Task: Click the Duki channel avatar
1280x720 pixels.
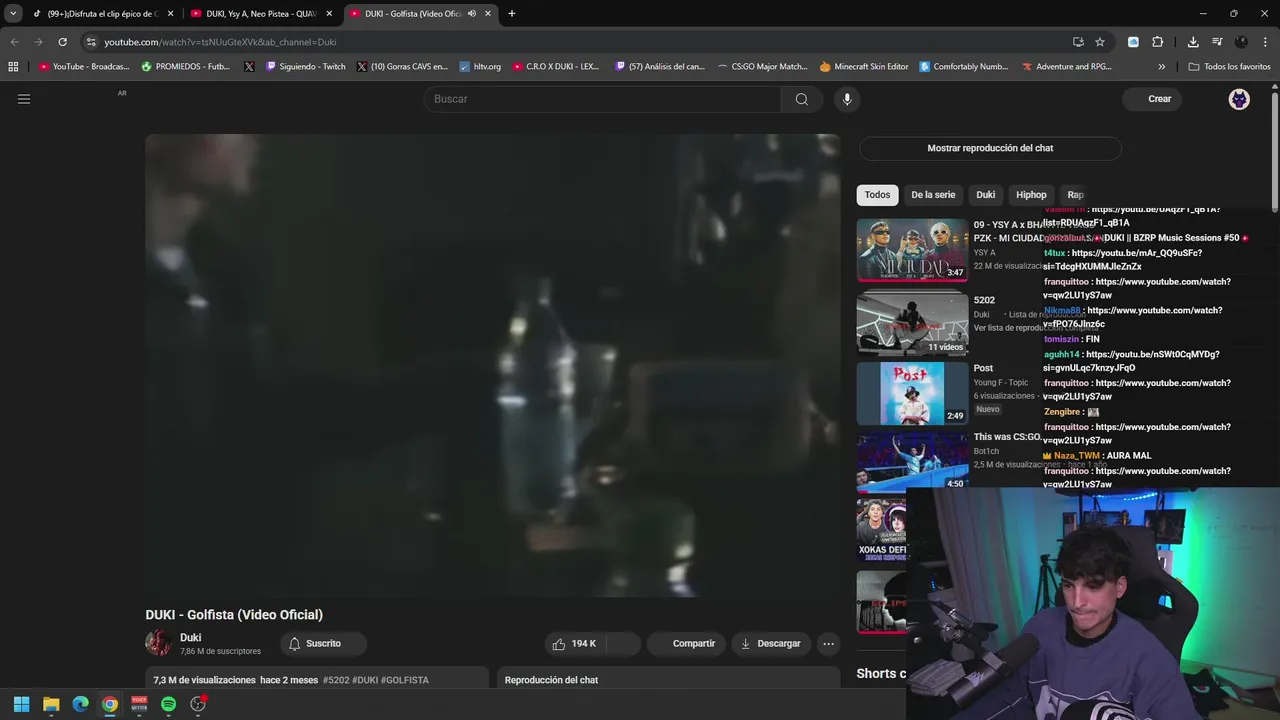Action: [x=158, y=643]
